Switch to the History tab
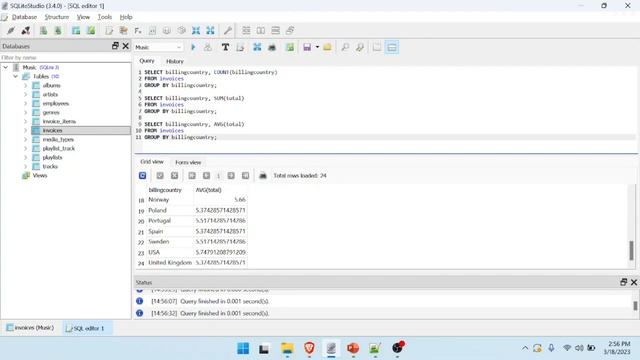640x360 pixels. pos(175,61)
